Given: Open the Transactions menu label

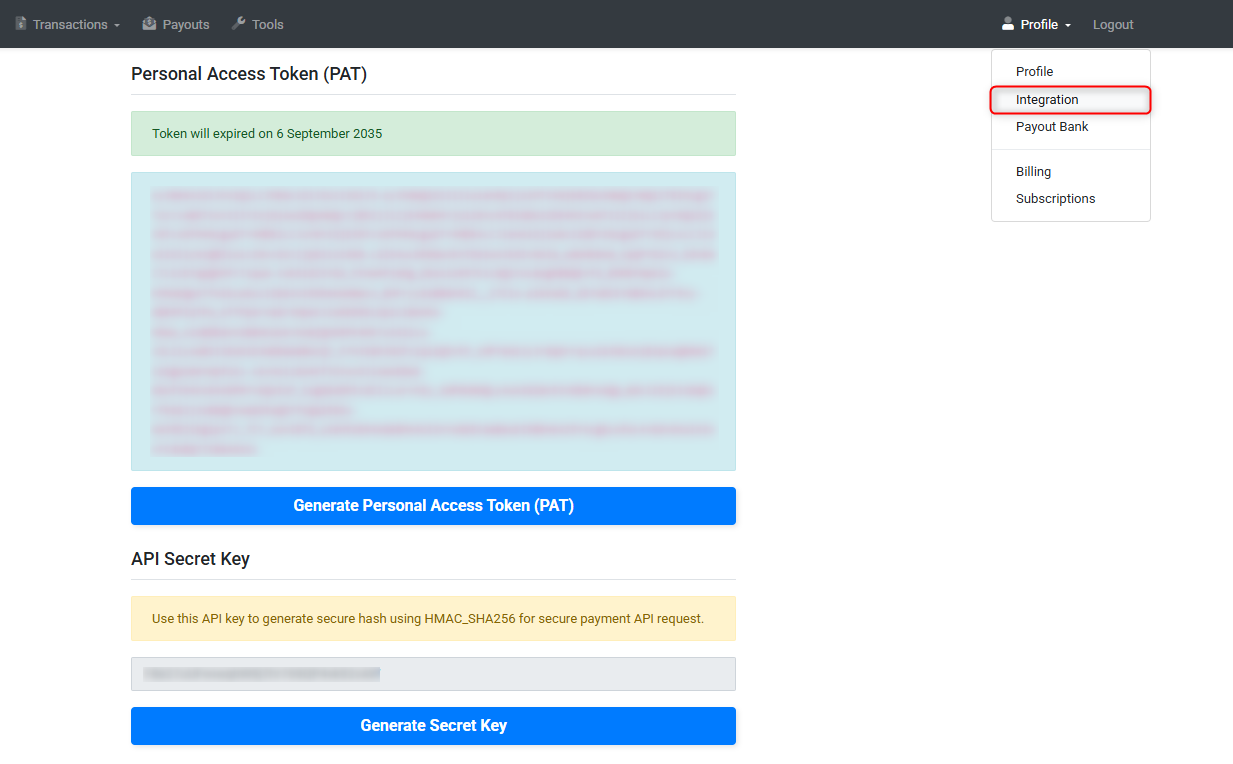Looking at the screenshot, I should click(70, 24).
